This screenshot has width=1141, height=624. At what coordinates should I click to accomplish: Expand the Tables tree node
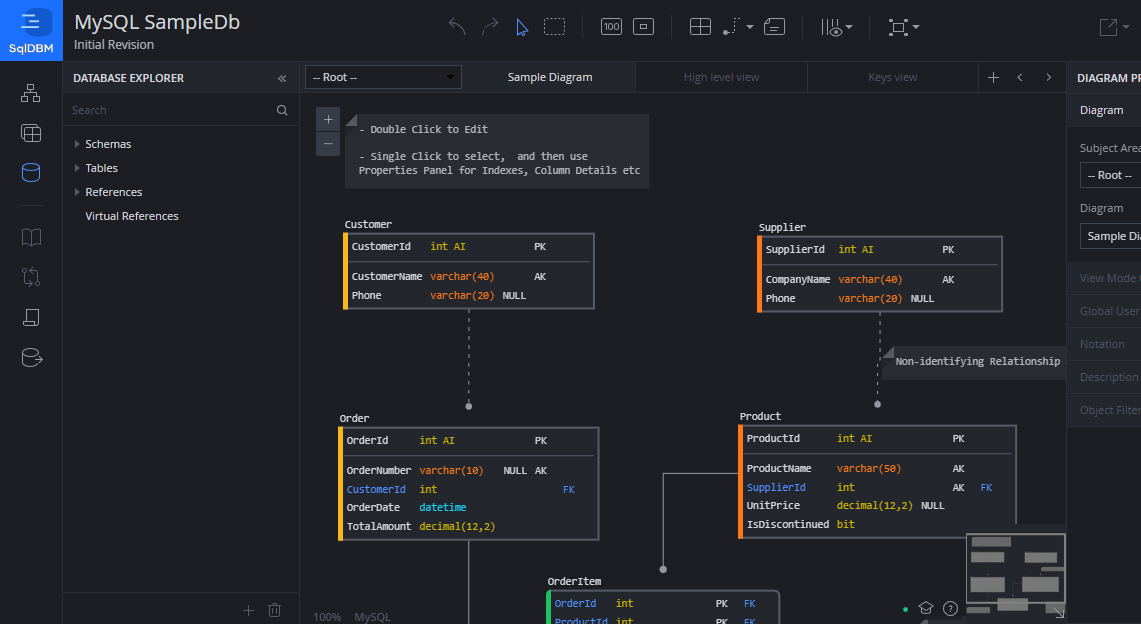click(77, 168)
